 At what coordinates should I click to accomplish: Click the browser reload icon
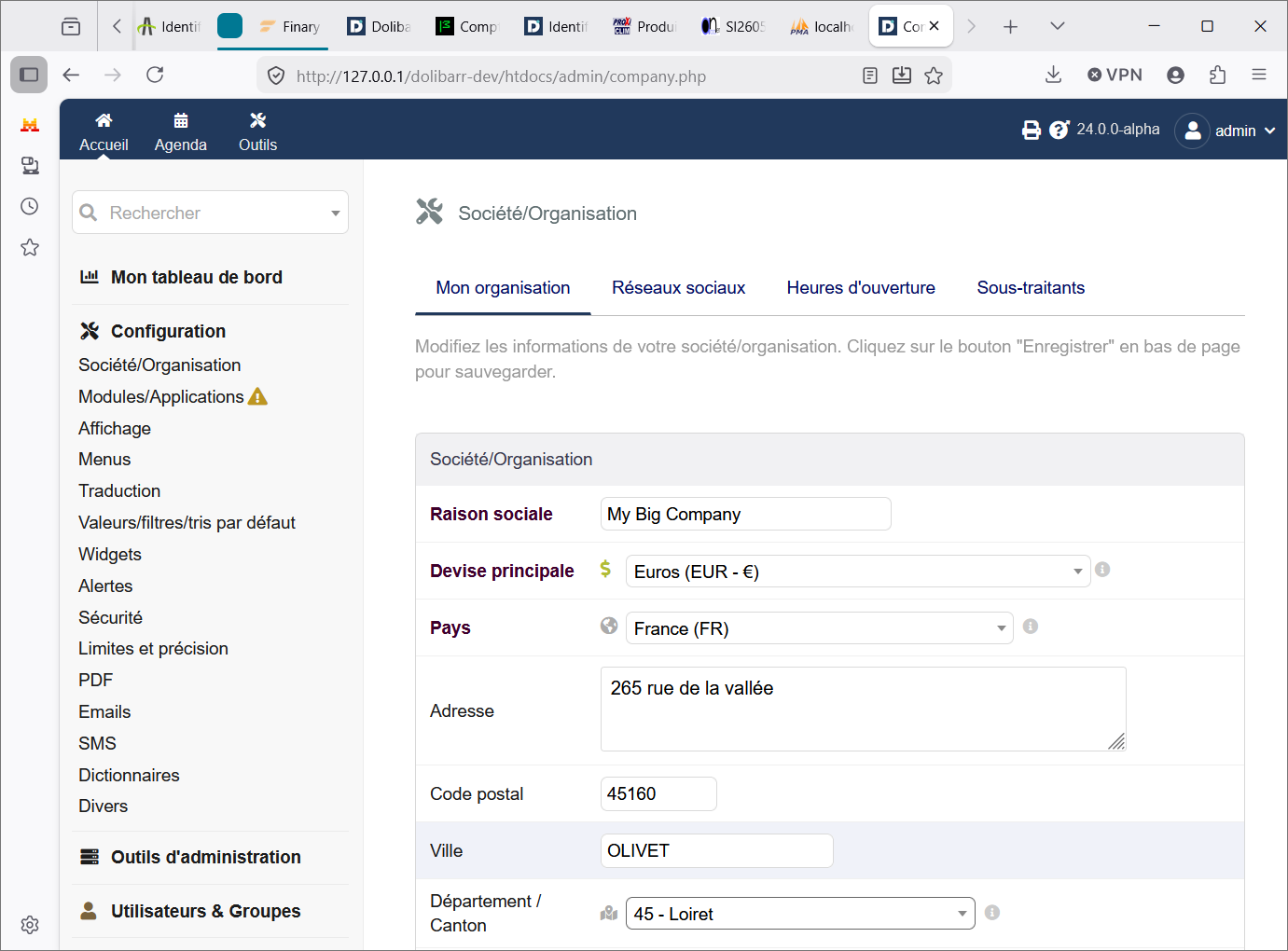(x=155, y=75)
